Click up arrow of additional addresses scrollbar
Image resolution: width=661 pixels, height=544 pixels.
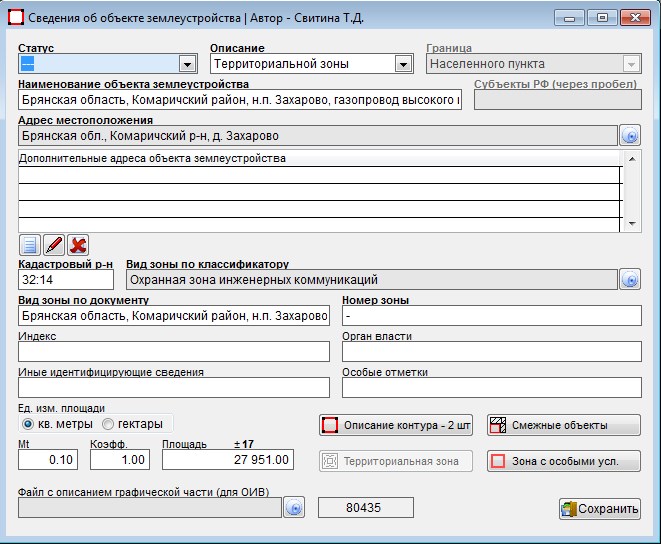(632, 159)
